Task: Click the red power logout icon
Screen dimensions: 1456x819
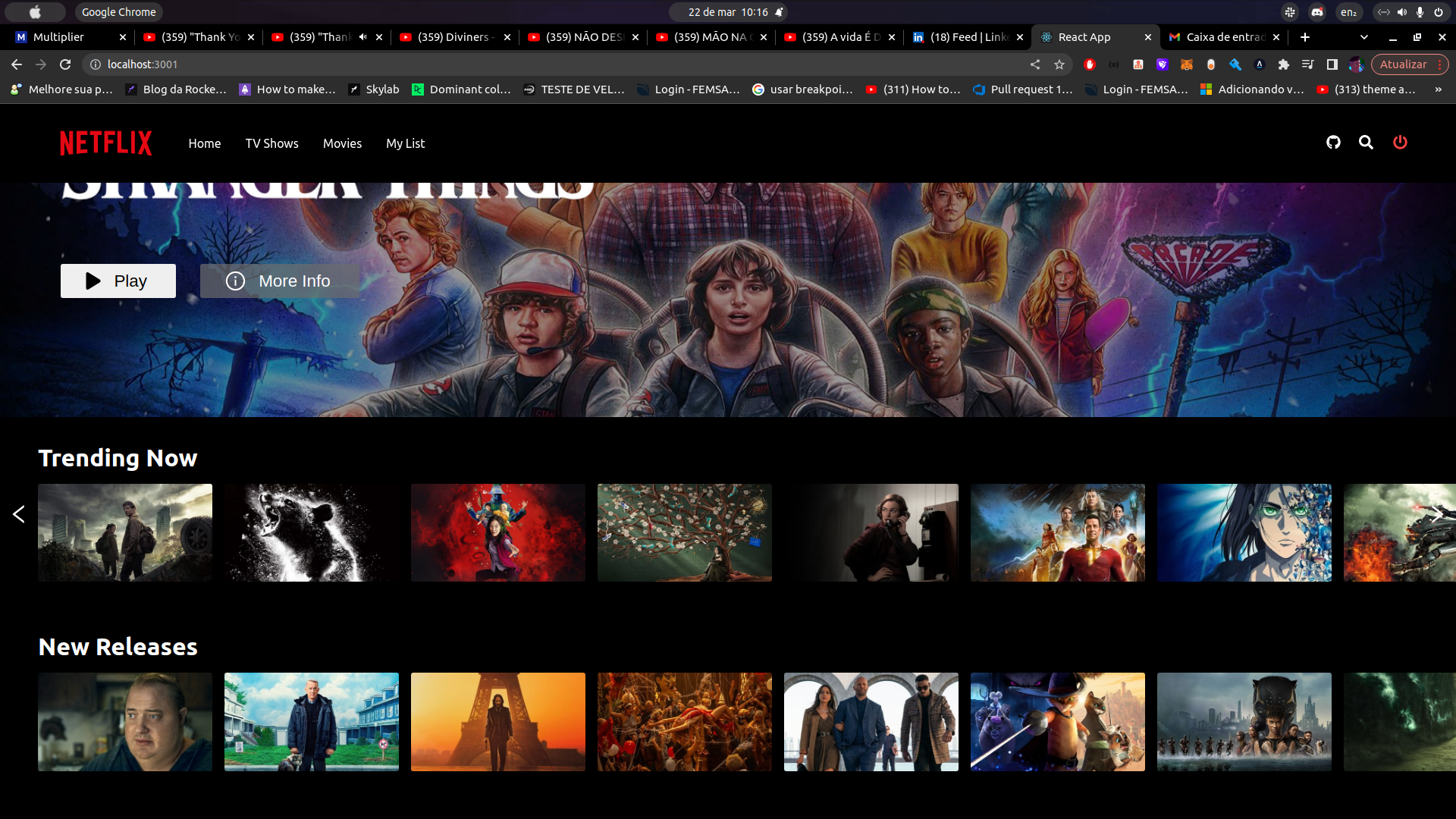Action: (x=1400, y=143)
